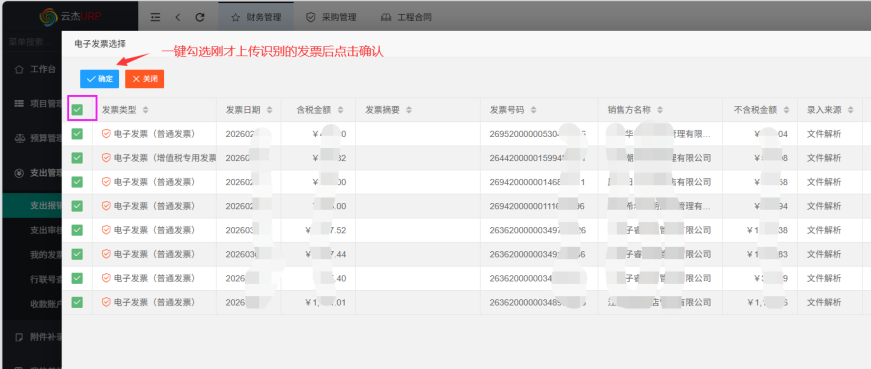Click verified shield icon on invoice 2695200000053 row
Screen dimensions: 871x369
click(x=106, y=134)
